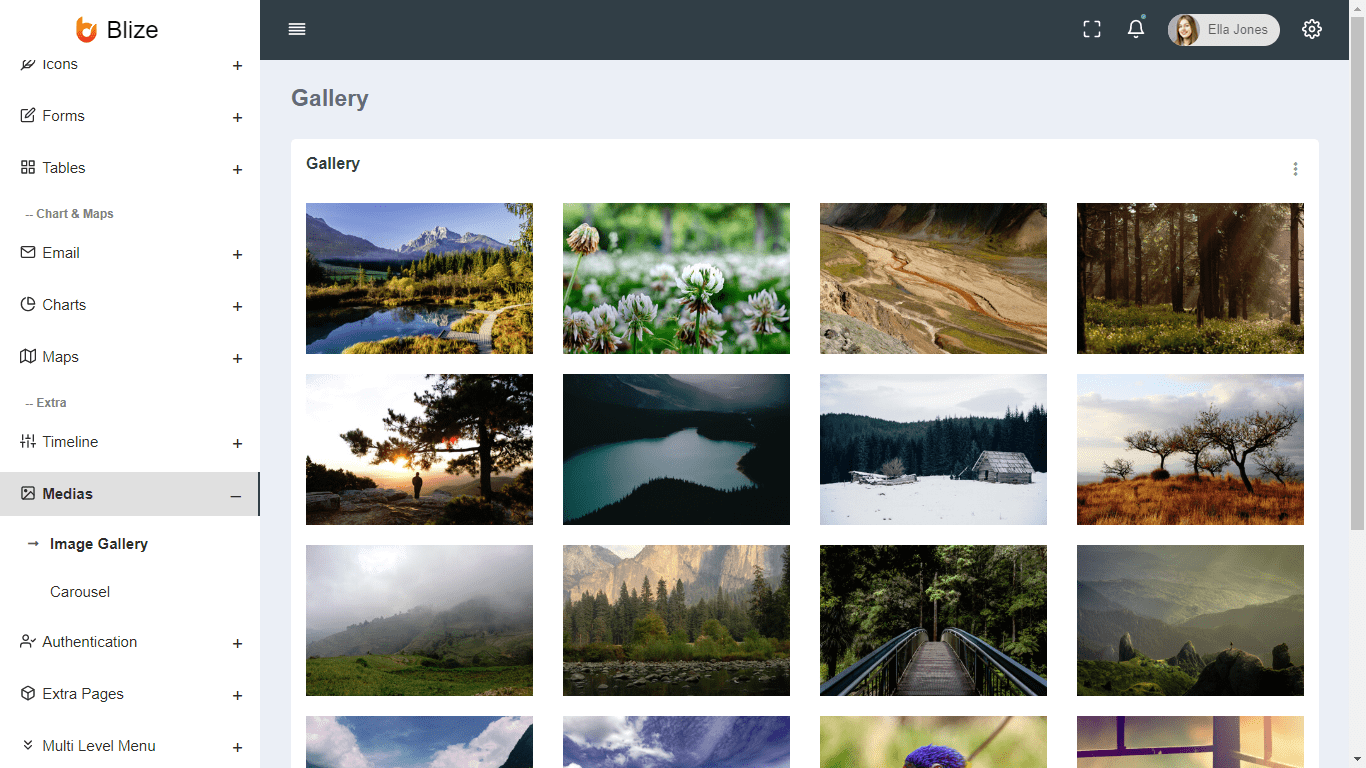Expand the Timeline submenu plus sign

(x=237, y=444)
